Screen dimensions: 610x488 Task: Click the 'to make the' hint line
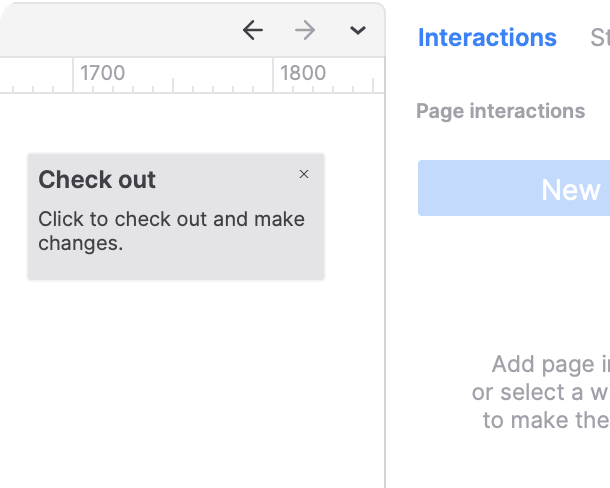point(545,420)
